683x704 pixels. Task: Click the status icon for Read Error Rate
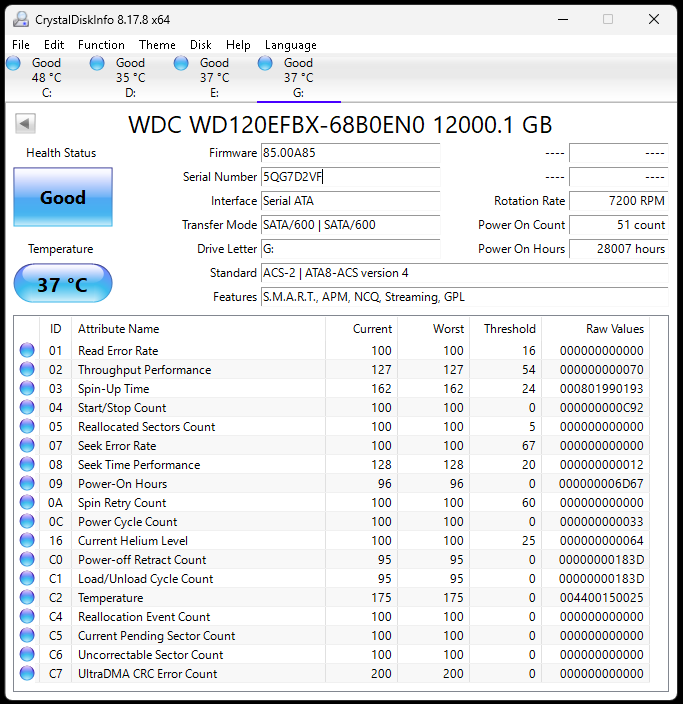tap(27, 350)
